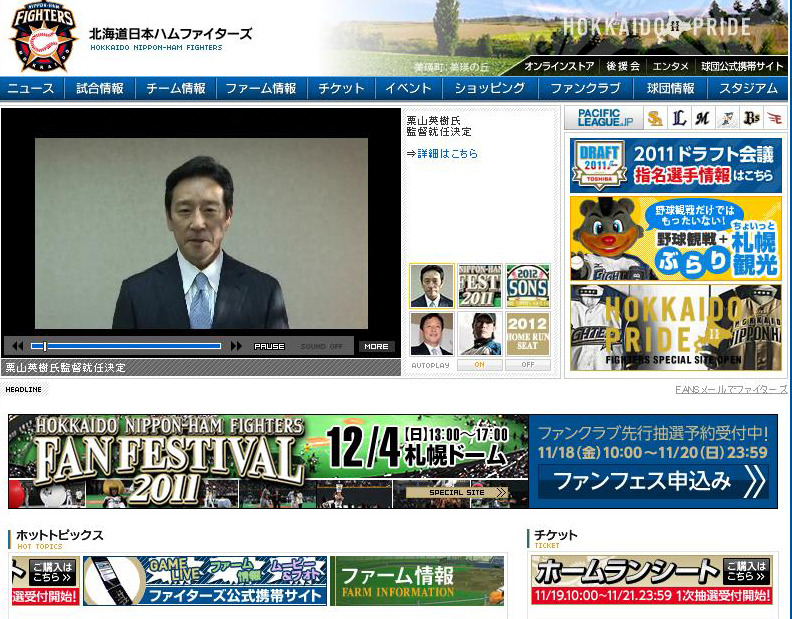
Task: Select the Kuriyama manager video thumbnail
Action: [x=432, y=286]
